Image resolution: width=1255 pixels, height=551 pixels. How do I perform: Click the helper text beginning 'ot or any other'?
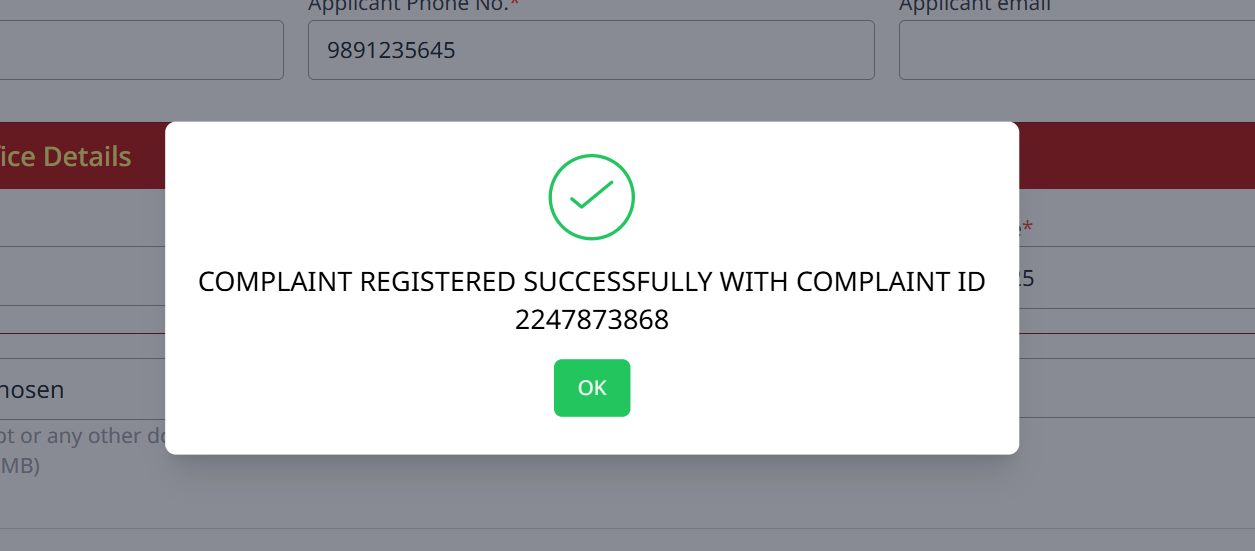pos(82,437)
